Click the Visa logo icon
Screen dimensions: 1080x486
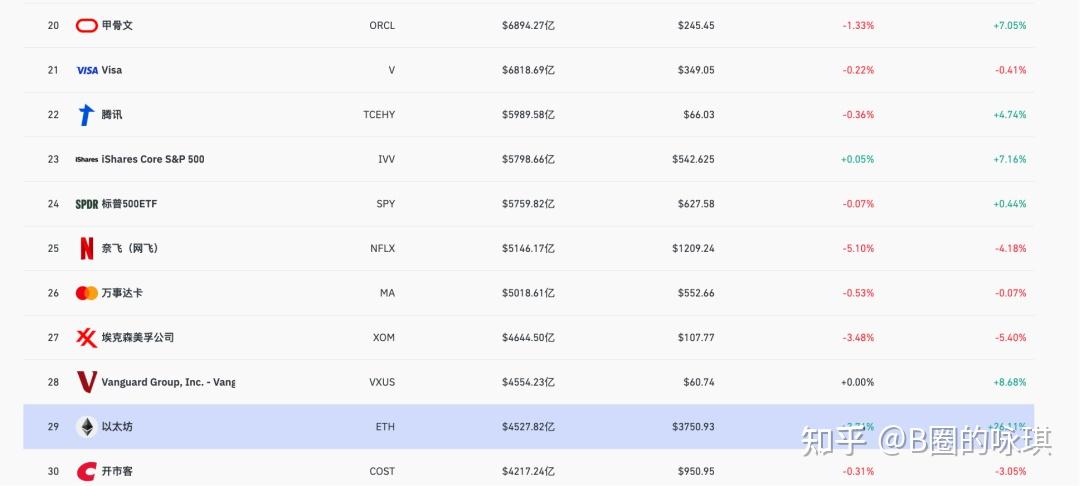(x=87, y=70)
